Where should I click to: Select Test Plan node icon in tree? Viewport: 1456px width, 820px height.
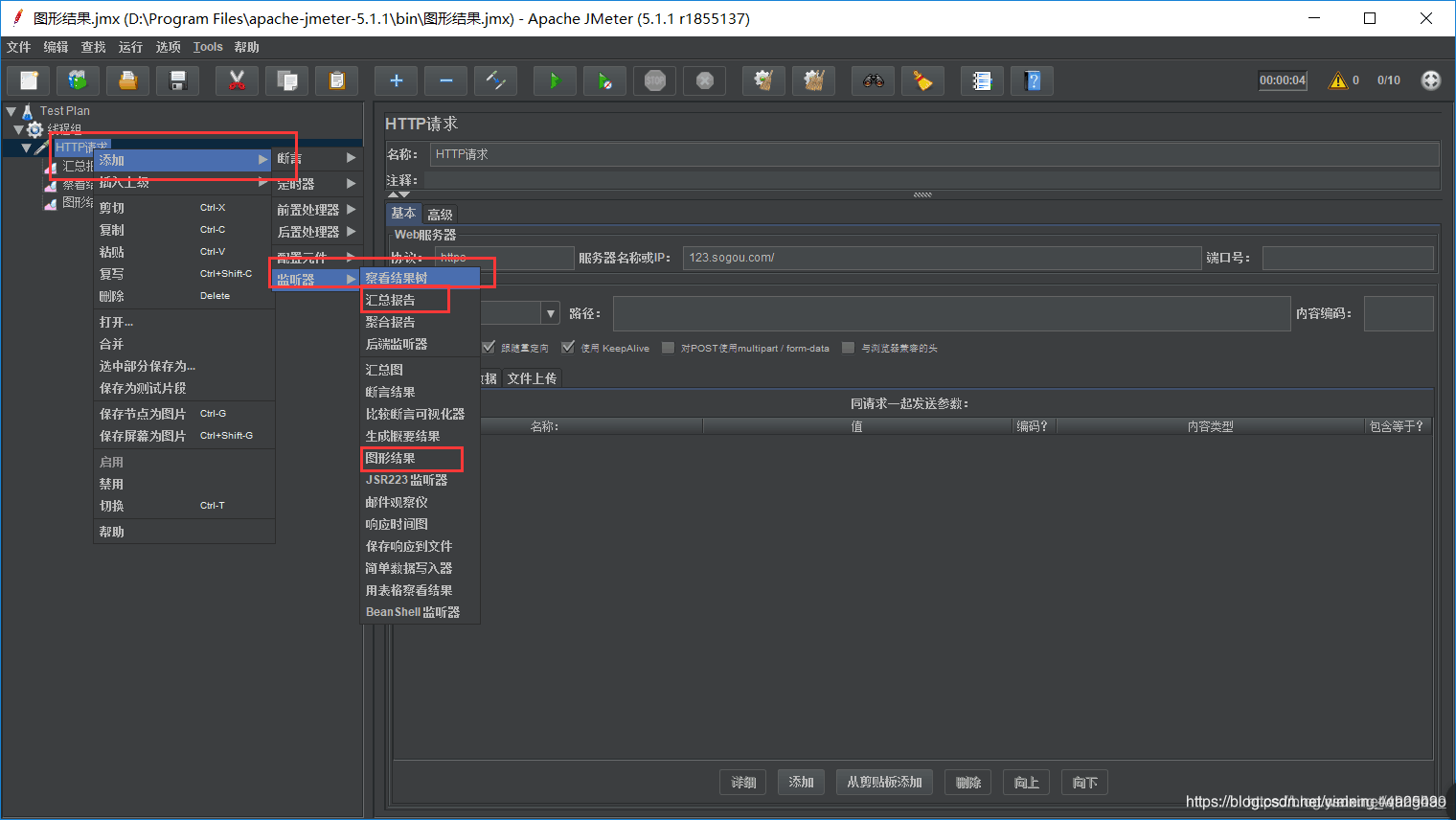[28, 111]
